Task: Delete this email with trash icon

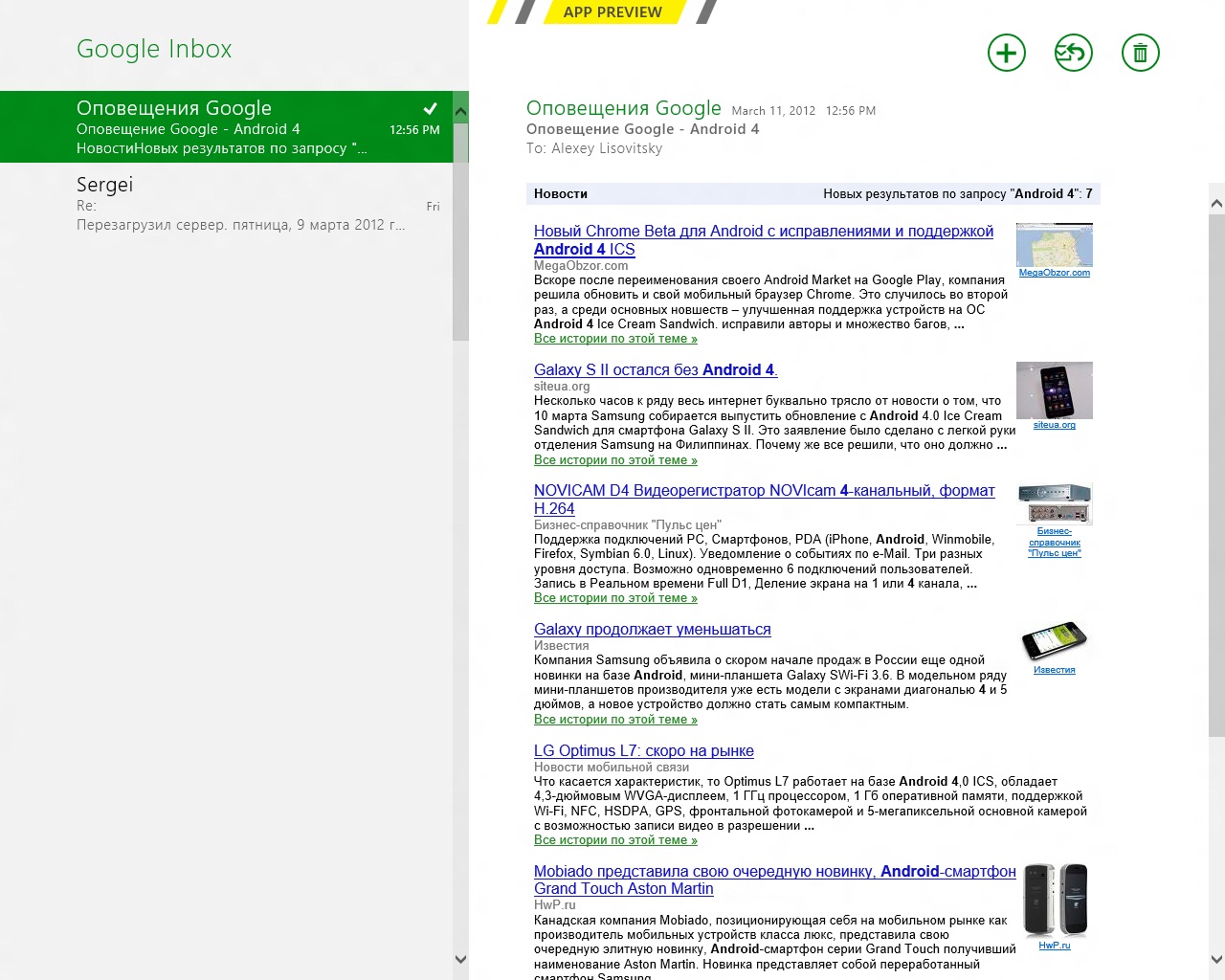Action: click(1140, 53)
